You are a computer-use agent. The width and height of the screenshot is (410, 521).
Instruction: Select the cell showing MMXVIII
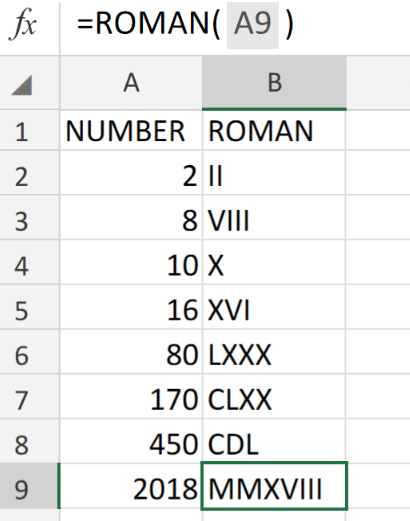pos(274,486)
